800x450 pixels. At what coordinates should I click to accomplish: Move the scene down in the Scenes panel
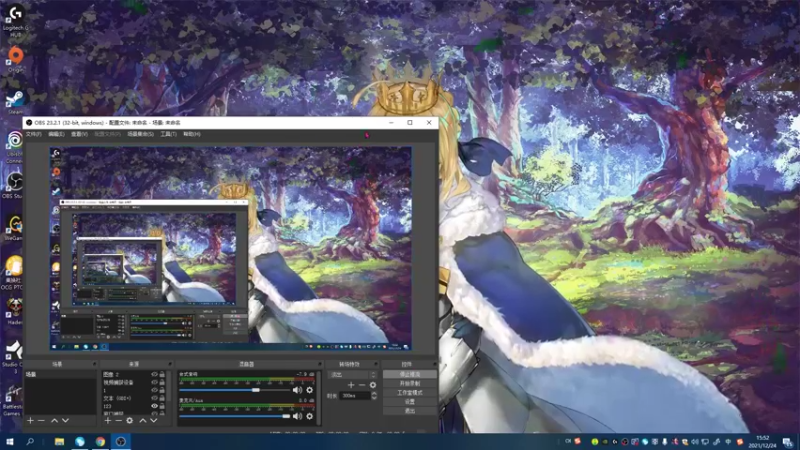pyautogui.click(x=65, y=420)
